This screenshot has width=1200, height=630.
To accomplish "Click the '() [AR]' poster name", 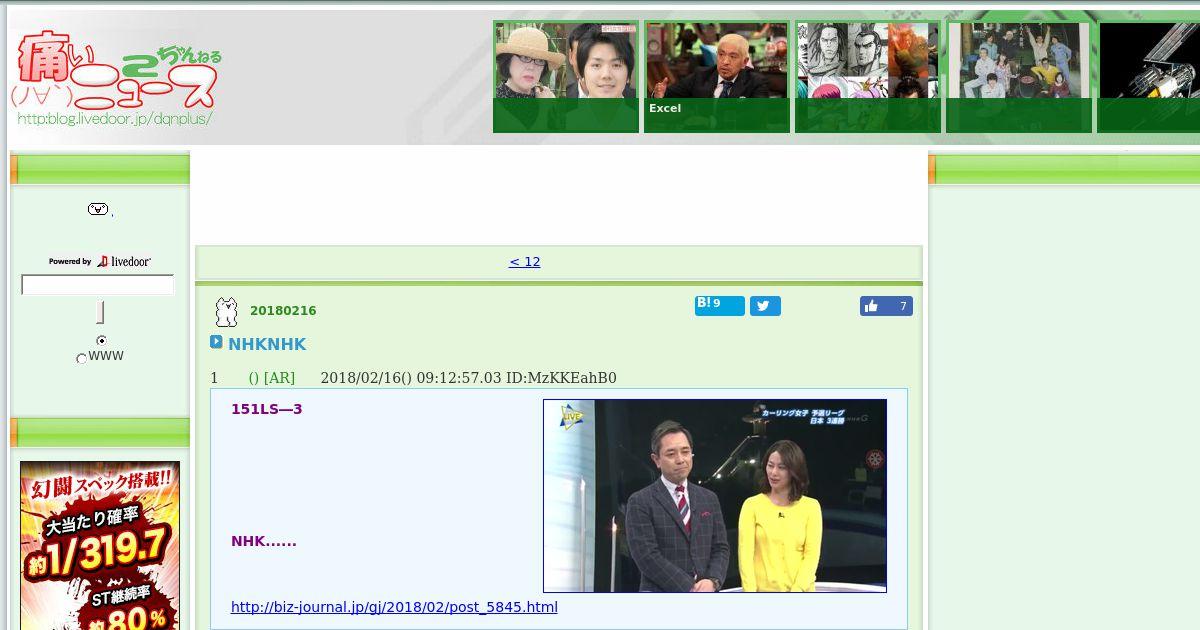I will pyautogui.click(x=272, y=378).
